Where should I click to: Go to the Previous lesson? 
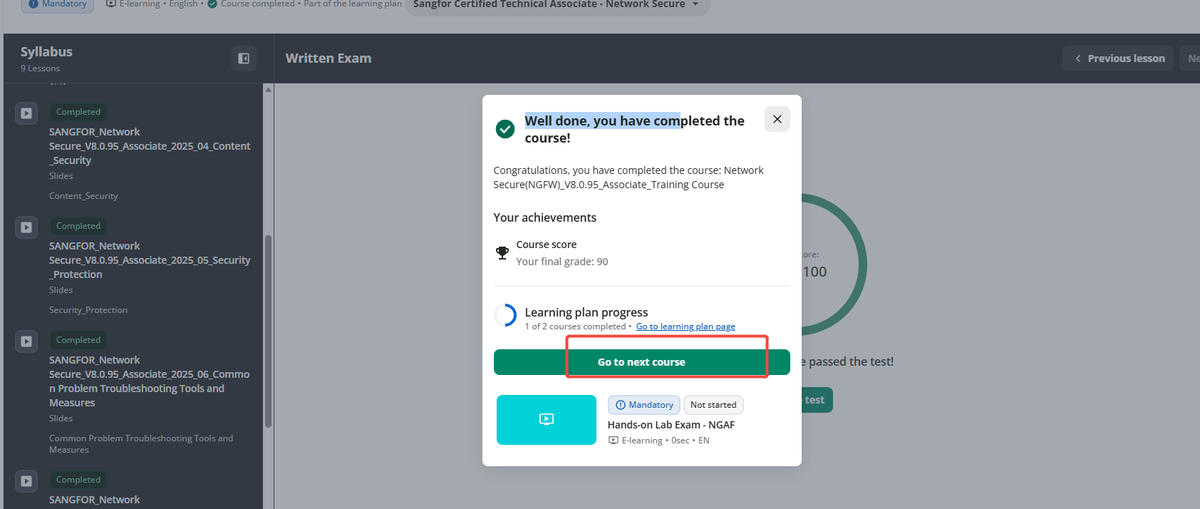pyautogui.click(x=1120, y=58)
